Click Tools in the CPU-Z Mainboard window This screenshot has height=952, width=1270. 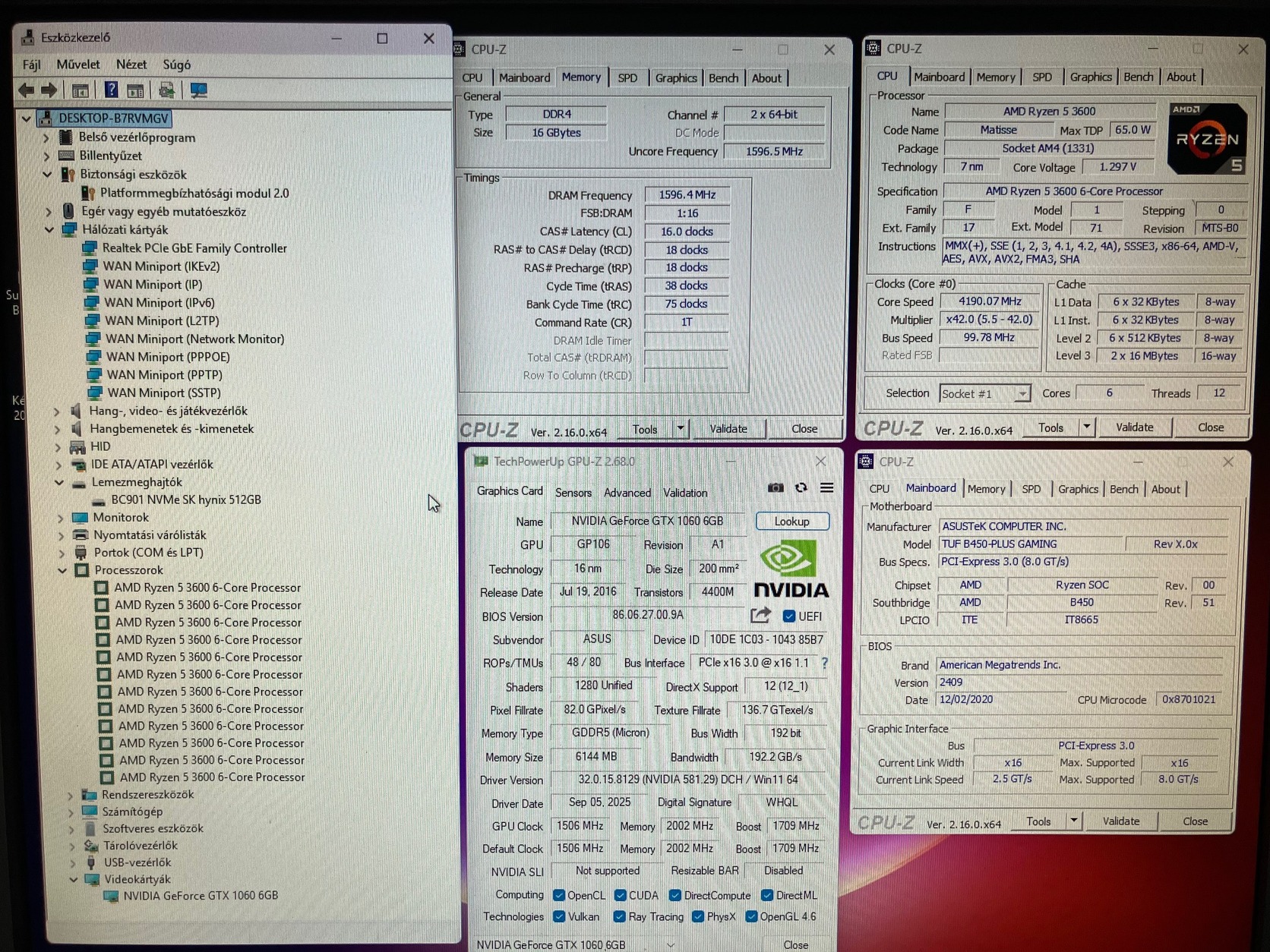tap(1038, 821)
